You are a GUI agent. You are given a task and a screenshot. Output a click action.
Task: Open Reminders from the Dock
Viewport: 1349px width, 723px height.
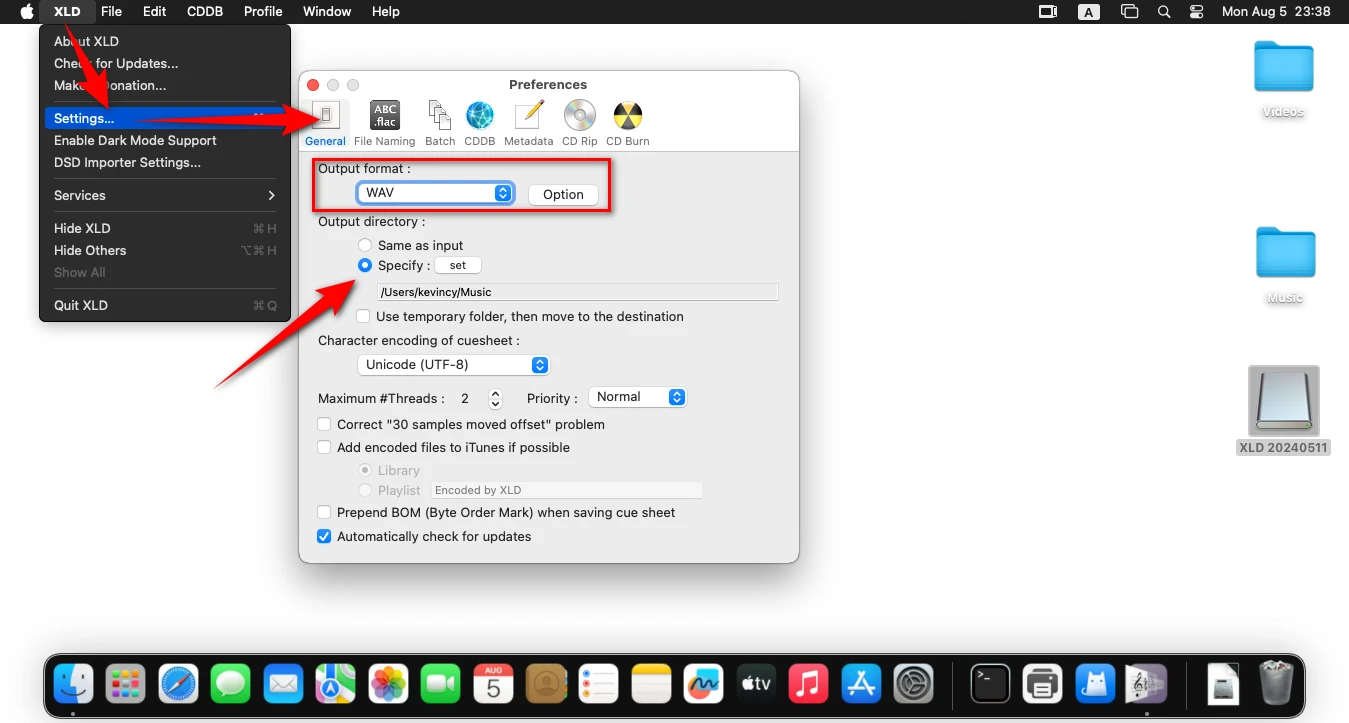tap(598, 684)
